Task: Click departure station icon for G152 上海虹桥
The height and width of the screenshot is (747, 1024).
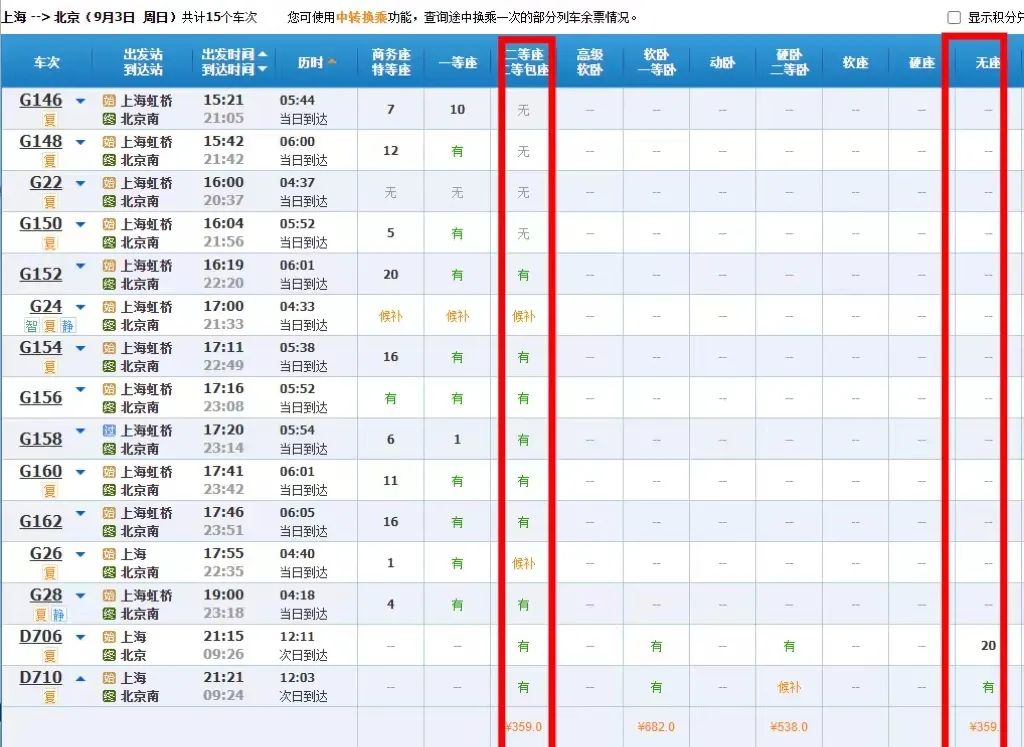Action: pos(109,266)
